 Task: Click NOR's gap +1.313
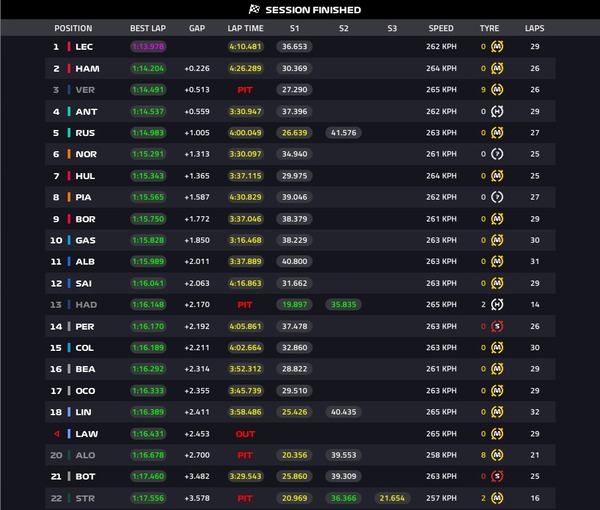click(x=197, y=154)
